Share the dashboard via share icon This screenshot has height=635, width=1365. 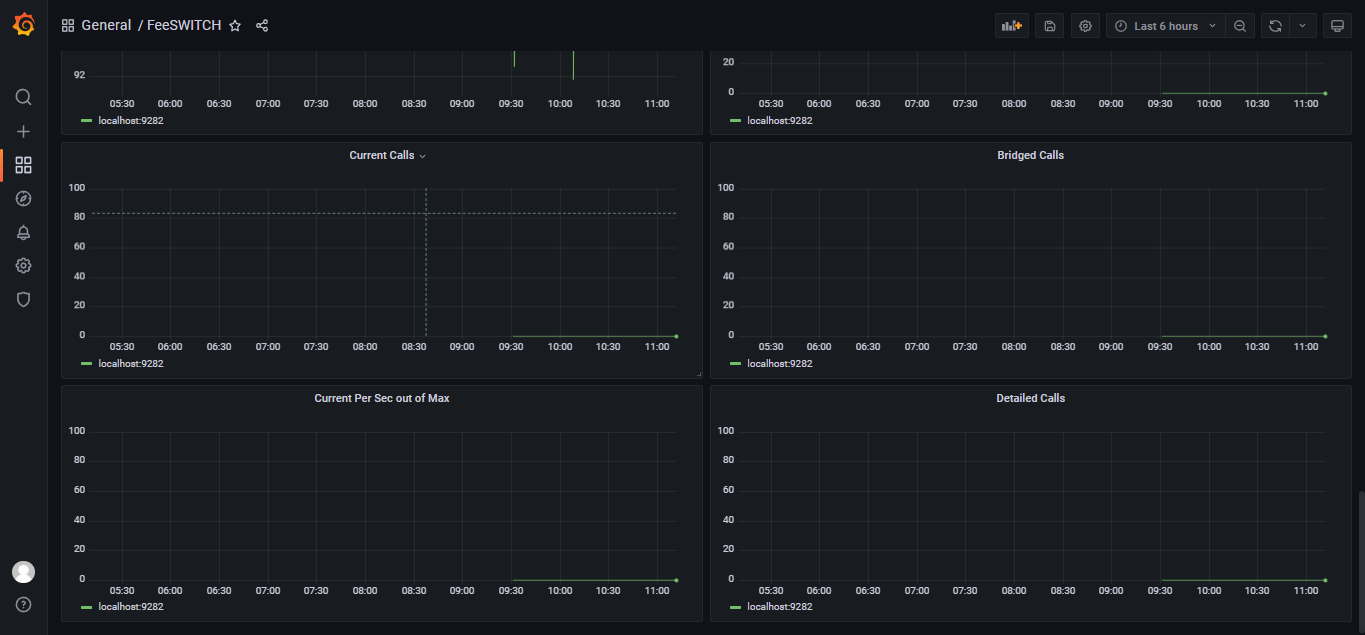point(262,26)
